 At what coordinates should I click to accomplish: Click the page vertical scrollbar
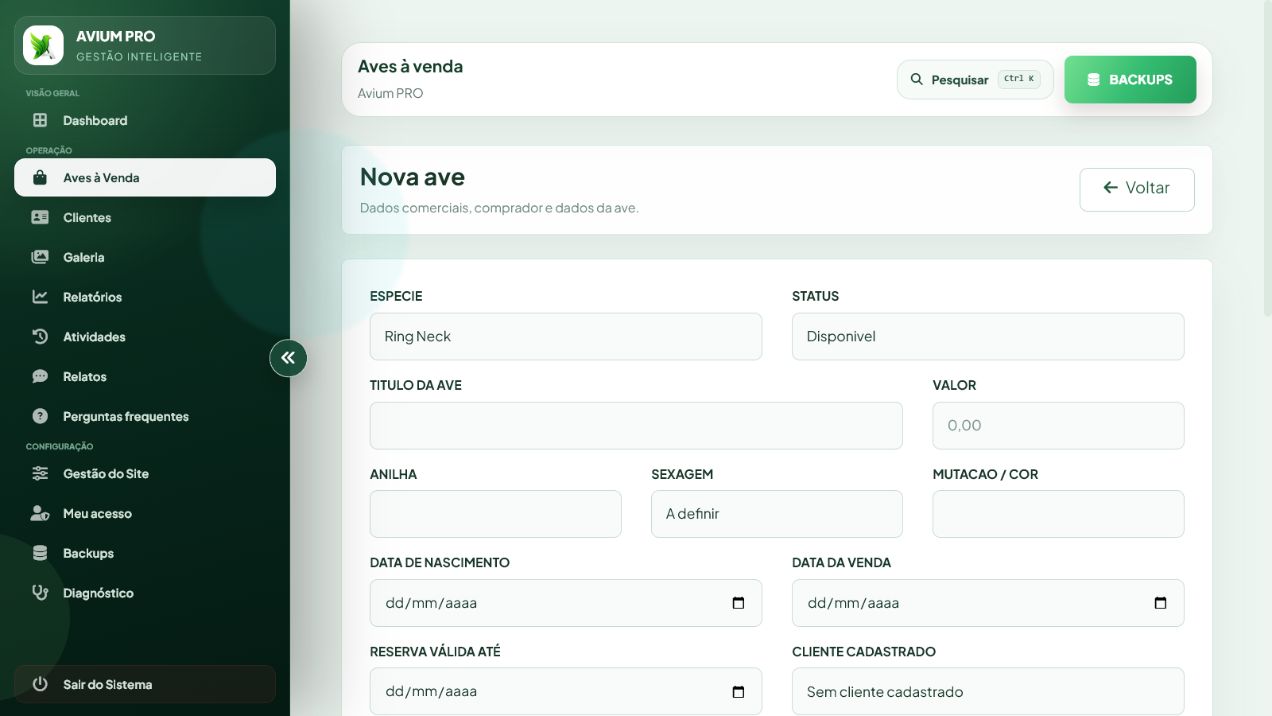pos(1267,160)
